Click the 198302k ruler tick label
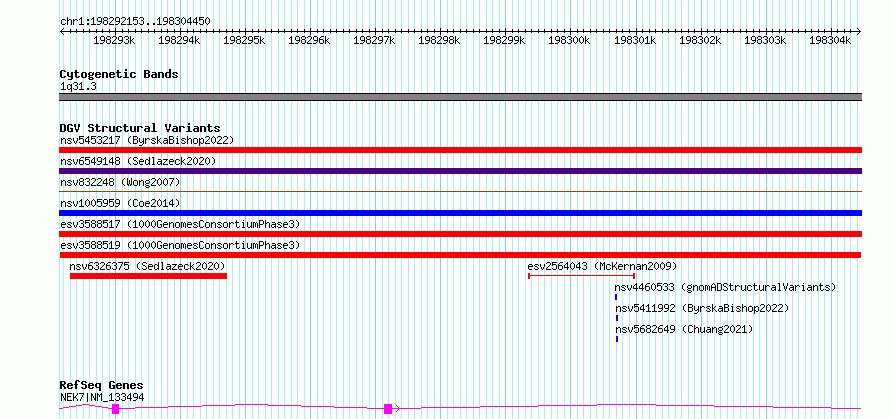 700,40
